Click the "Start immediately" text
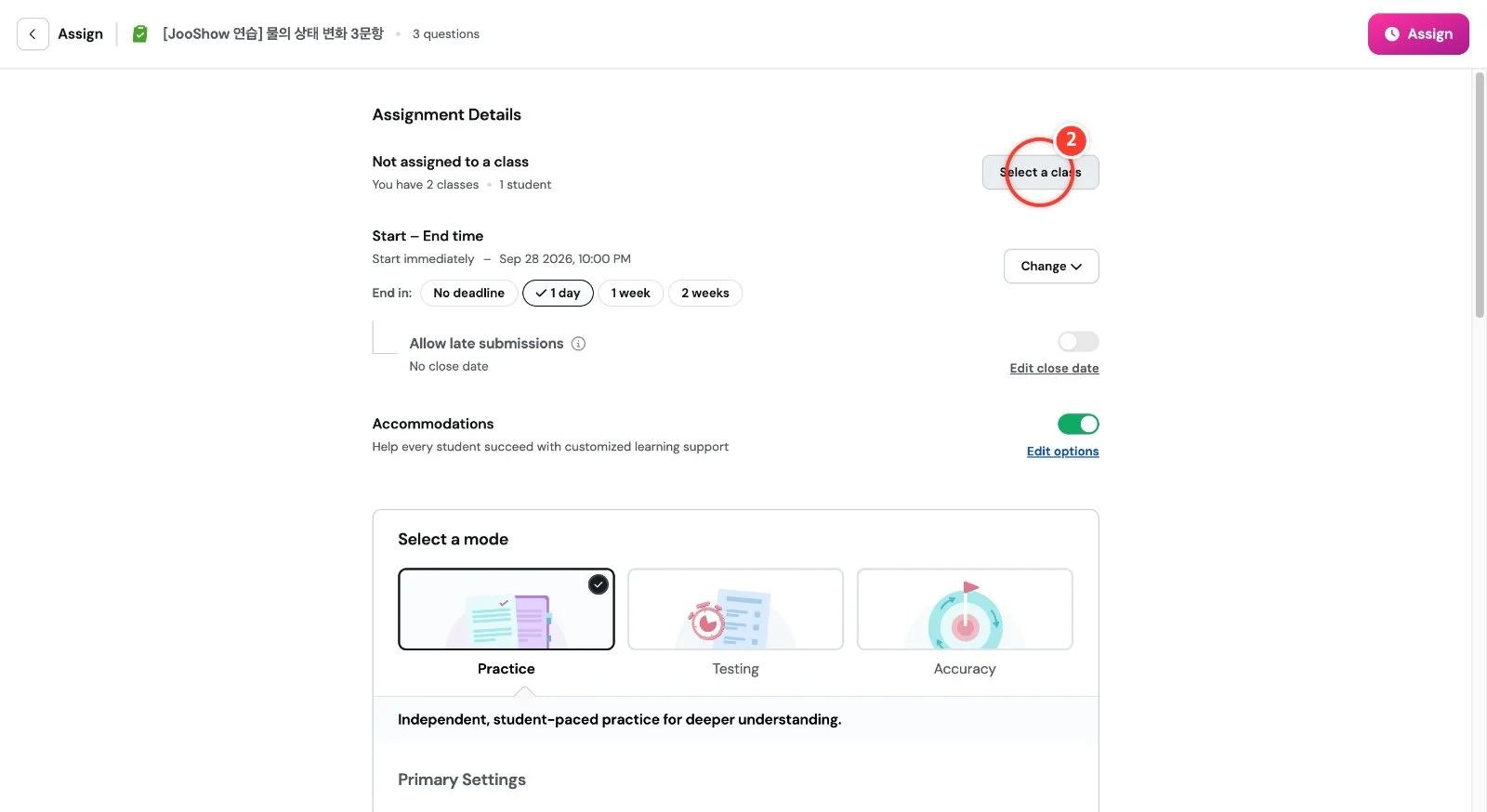This screenshot has height=812, width=1487. pyautogui.click(x=423, y=259)
